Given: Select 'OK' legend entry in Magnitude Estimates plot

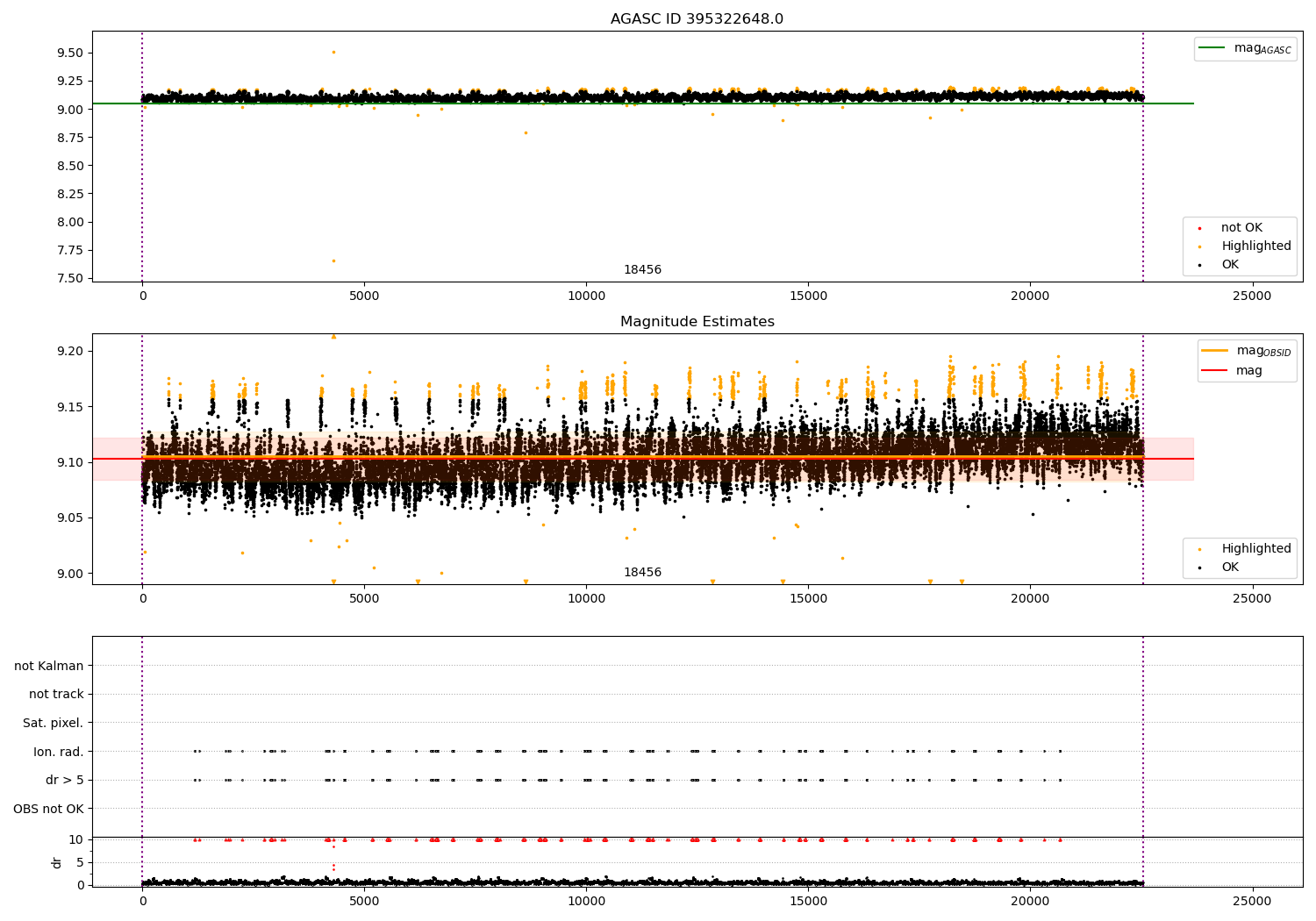Looking at the screenshot, I should 1230,568.
